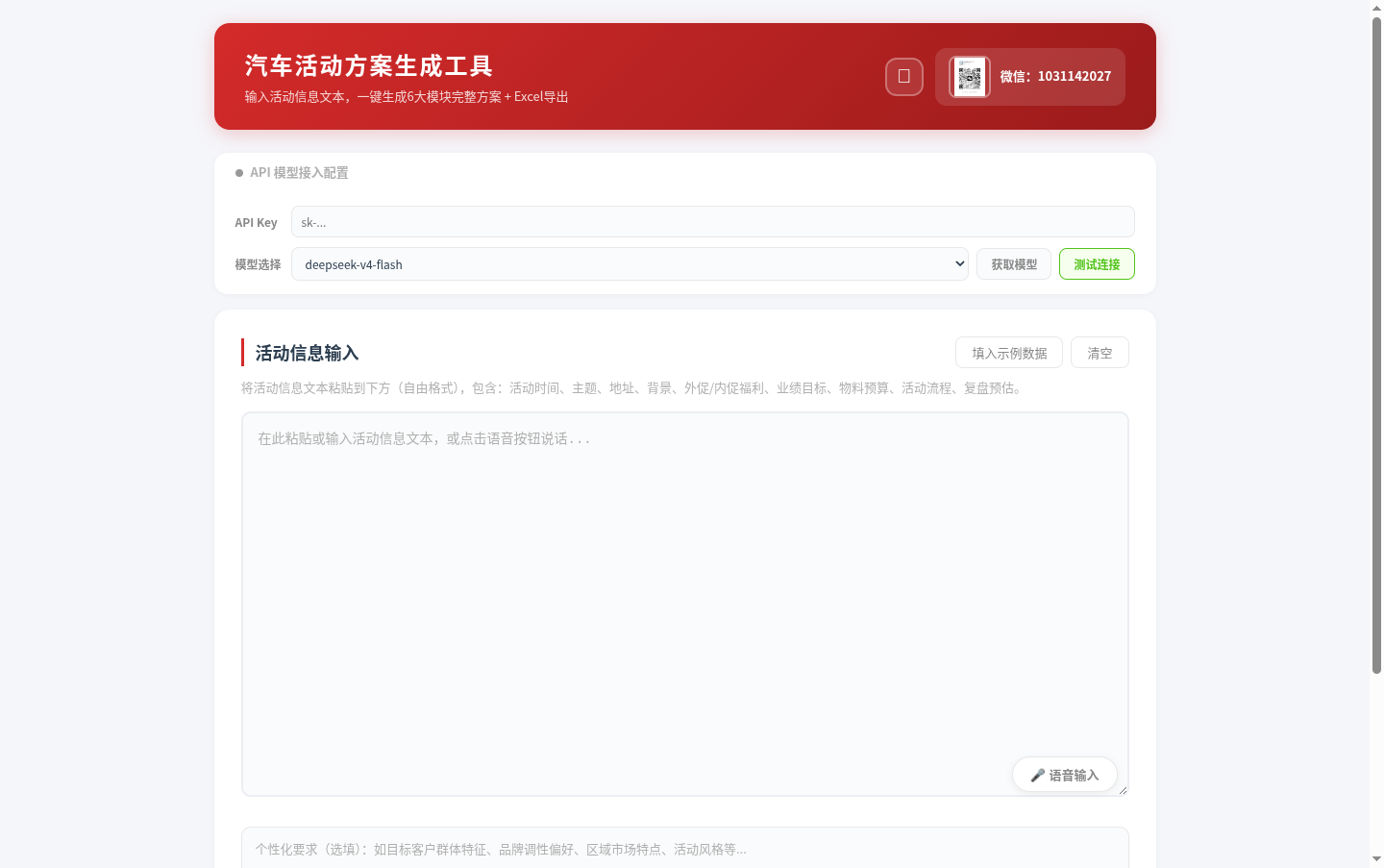Click the square icon button in the header
The height and width of the screenshot is (868, 1384).
903,77
